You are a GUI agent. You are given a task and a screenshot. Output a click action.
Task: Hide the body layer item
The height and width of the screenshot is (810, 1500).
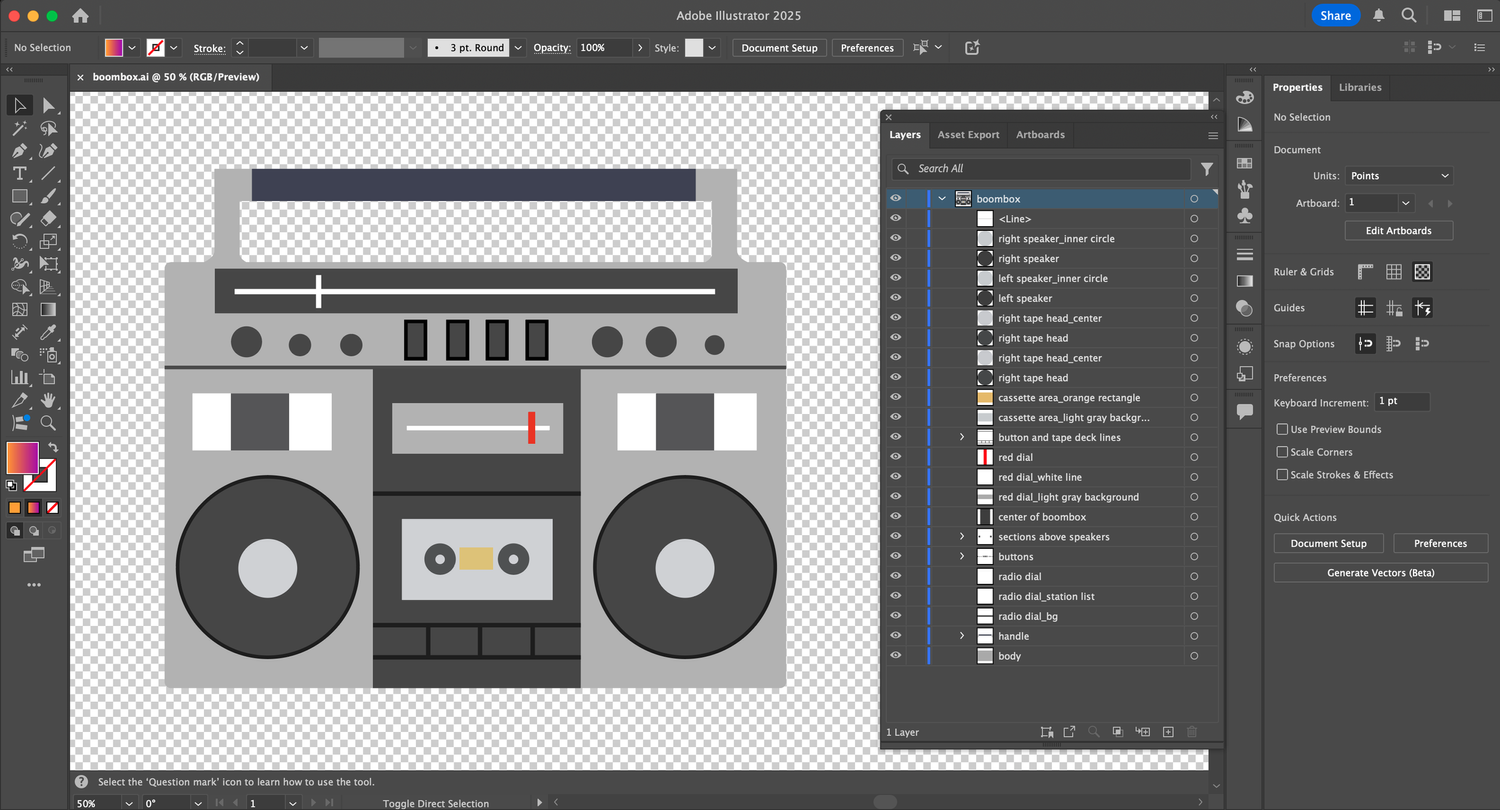(895, 656)
